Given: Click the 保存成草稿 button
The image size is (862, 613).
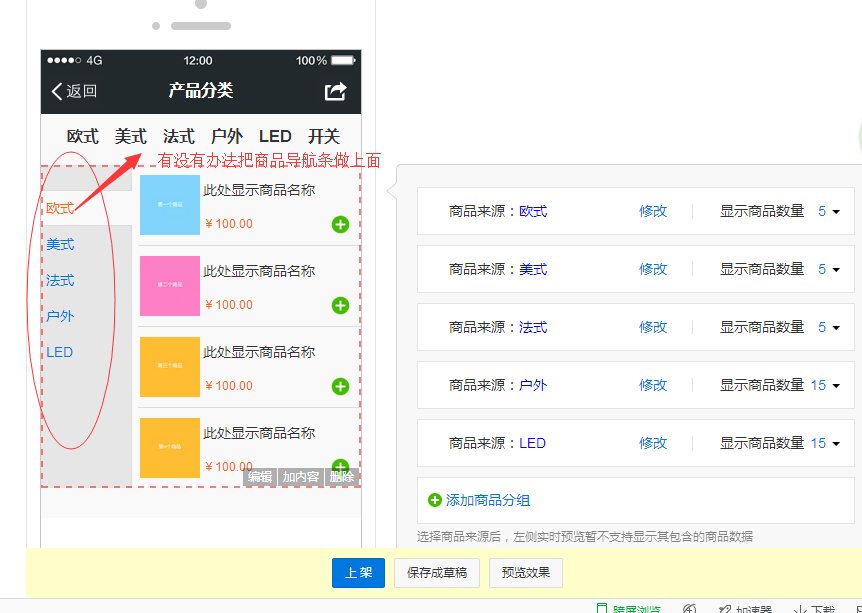Looking at the screenshot, I should pos(436,573).
